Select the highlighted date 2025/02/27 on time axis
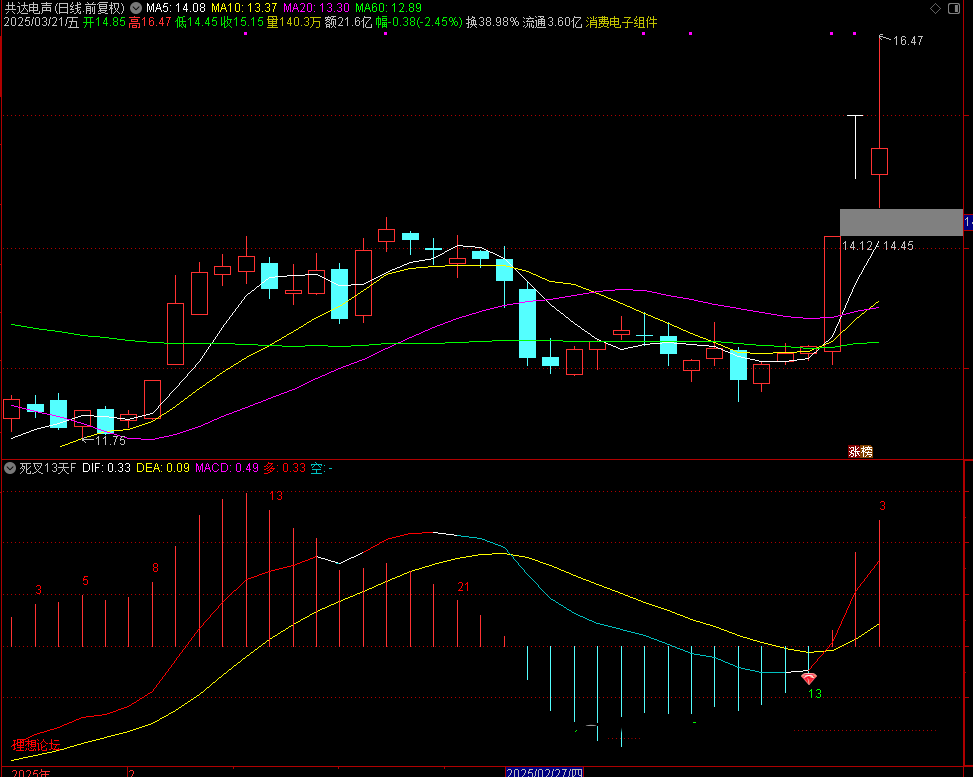The image size is (973, 777). click(544, 772)
